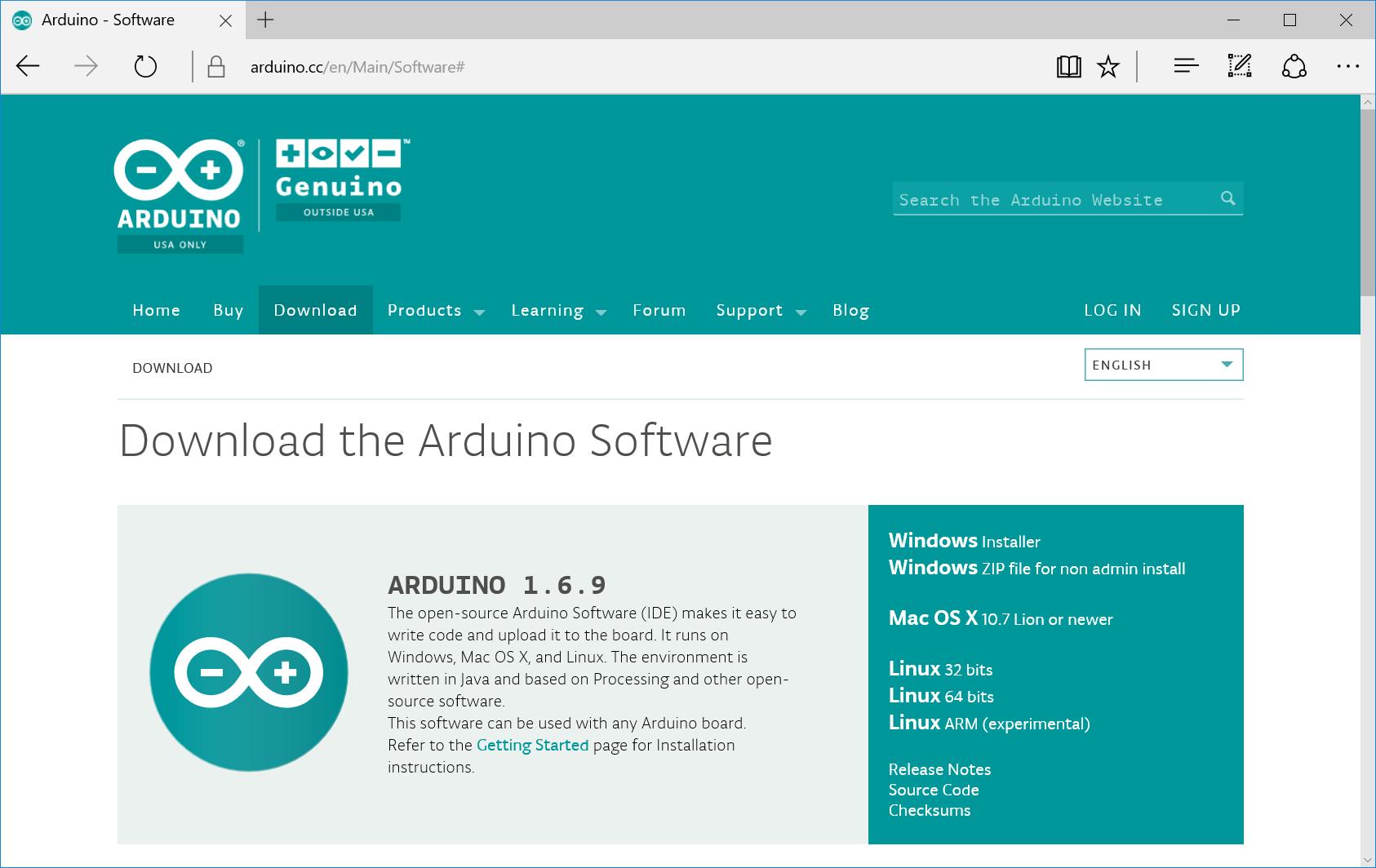Screen dimensions: 1376x868
Task: Open the Buy nav item
Action: [229, 310]
